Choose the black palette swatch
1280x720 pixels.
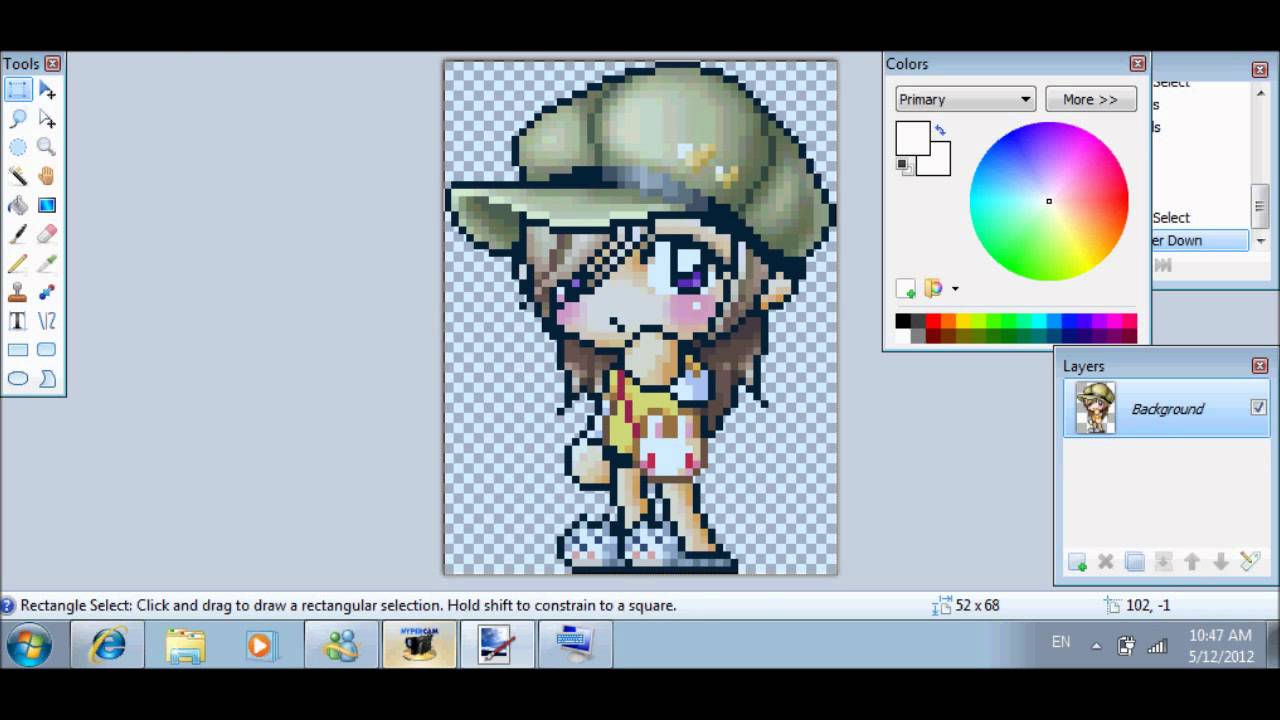tap(903, 321)
